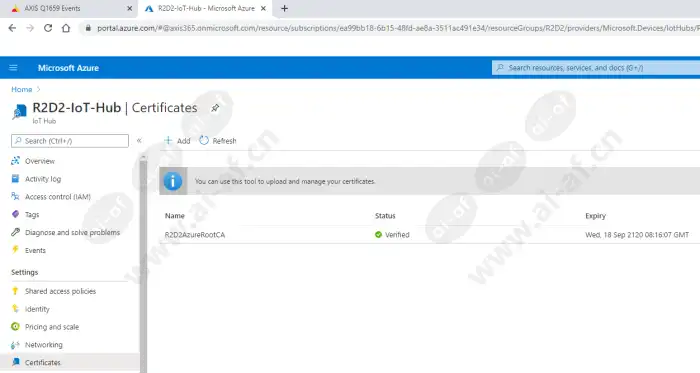The image size is (700, 373).
Task: Open Tags in the sidebar
Action: click(x=32, y=215)
